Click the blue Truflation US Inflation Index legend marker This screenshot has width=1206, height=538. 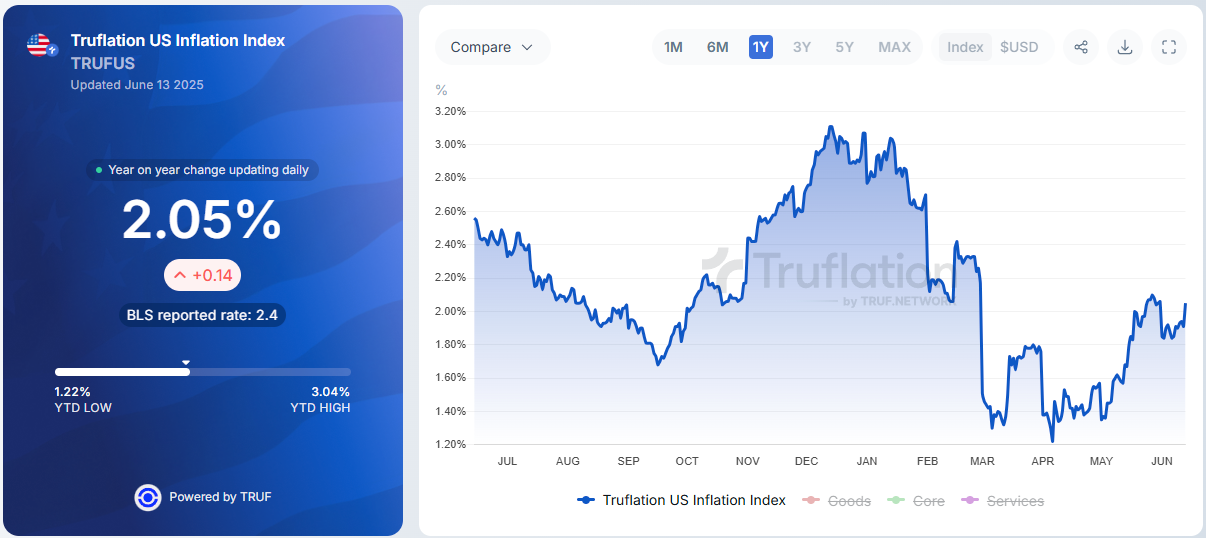tap(587, 500)
